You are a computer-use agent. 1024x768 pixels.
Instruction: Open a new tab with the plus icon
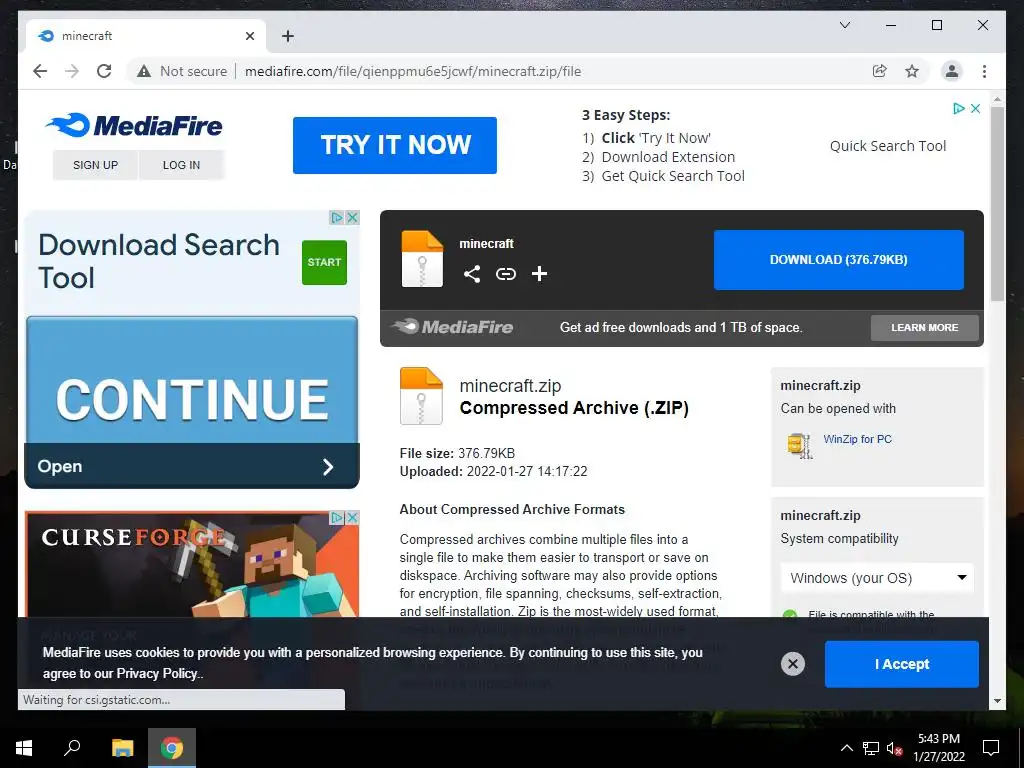click(288, 36)
